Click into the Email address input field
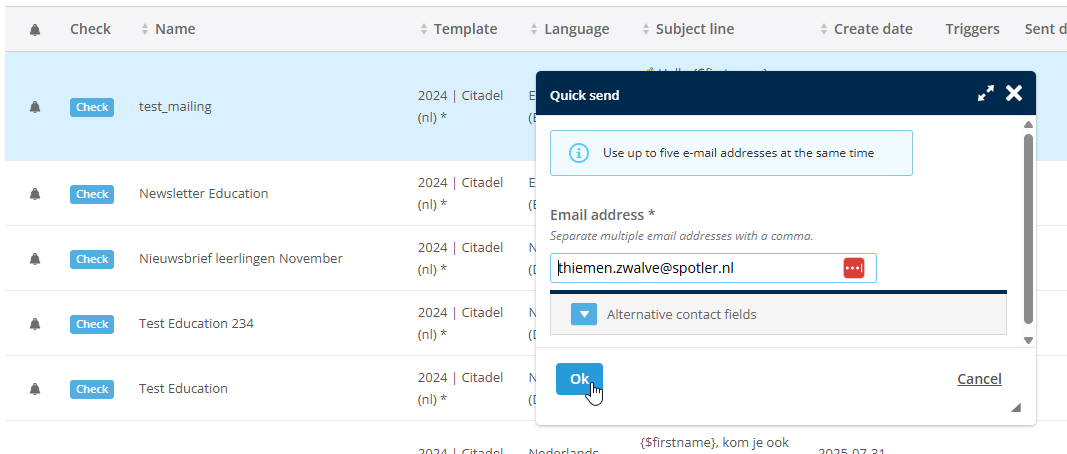Screen dimensions: 1067x454 [x=695, y=268]
